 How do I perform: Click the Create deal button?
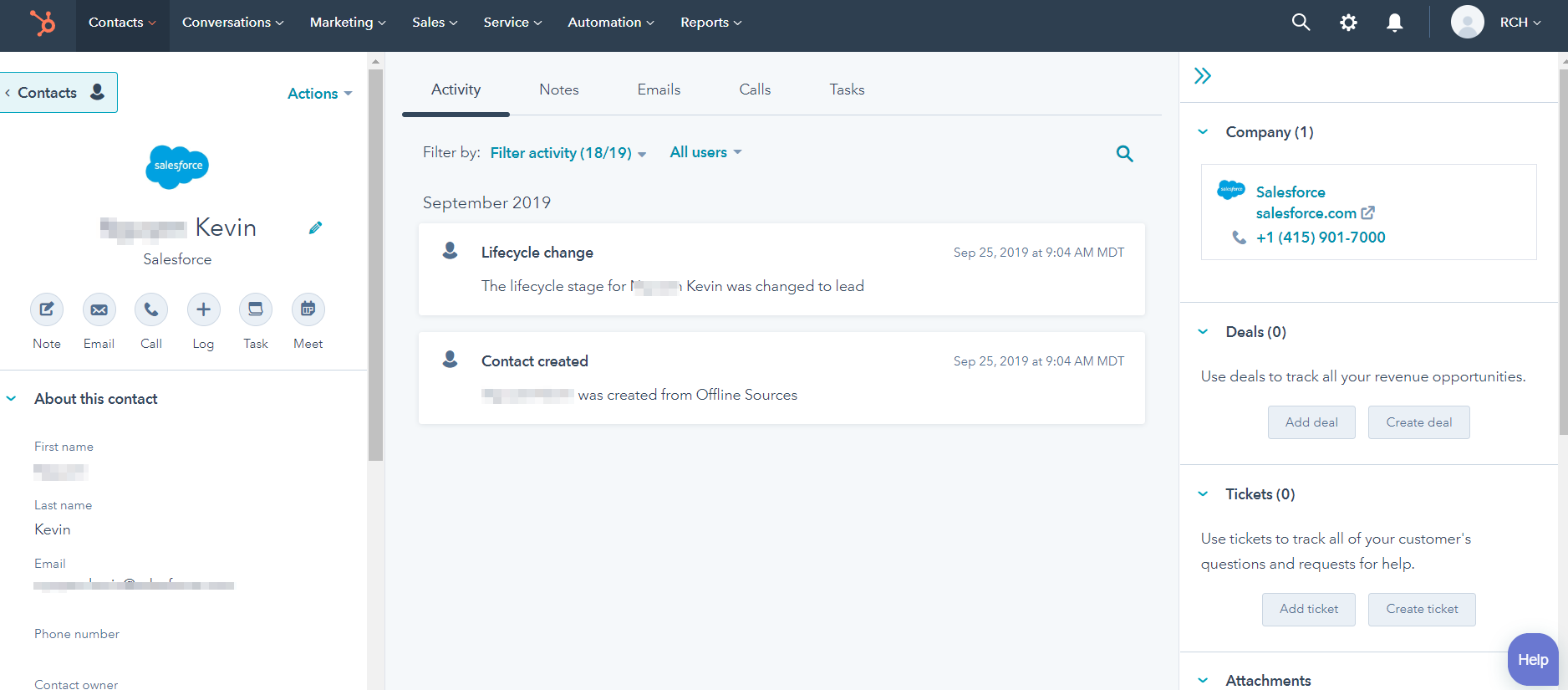point(1418,422)
